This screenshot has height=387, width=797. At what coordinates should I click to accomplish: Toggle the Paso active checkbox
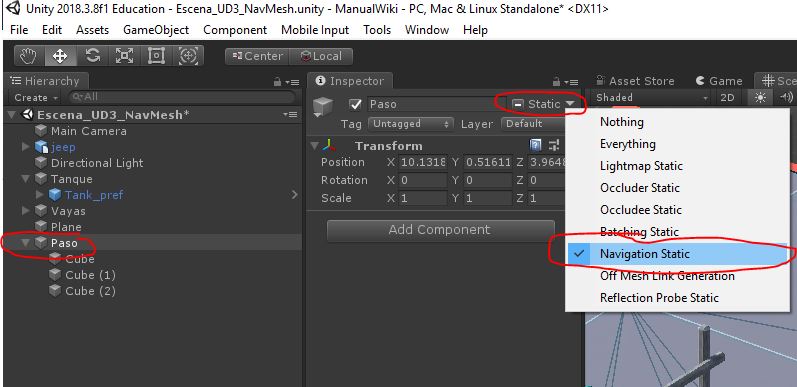355,104
